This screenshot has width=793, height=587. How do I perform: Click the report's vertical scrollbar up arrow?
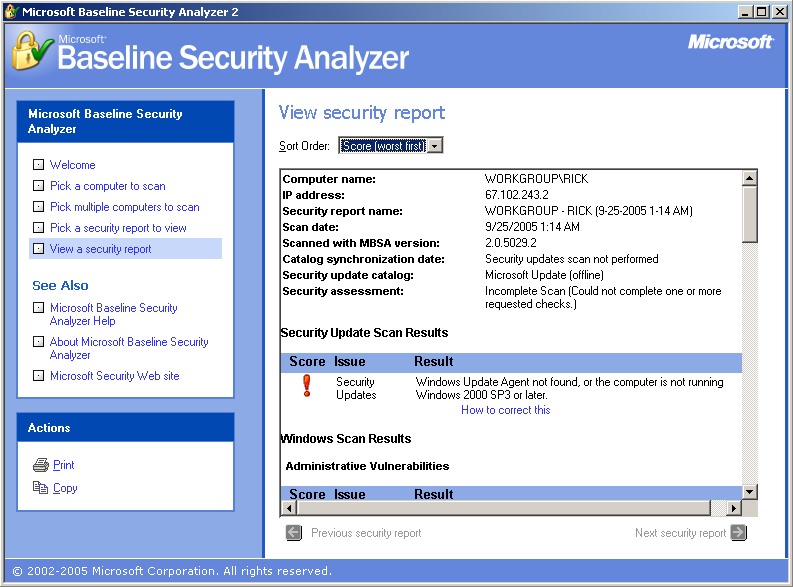coord(750,178)
